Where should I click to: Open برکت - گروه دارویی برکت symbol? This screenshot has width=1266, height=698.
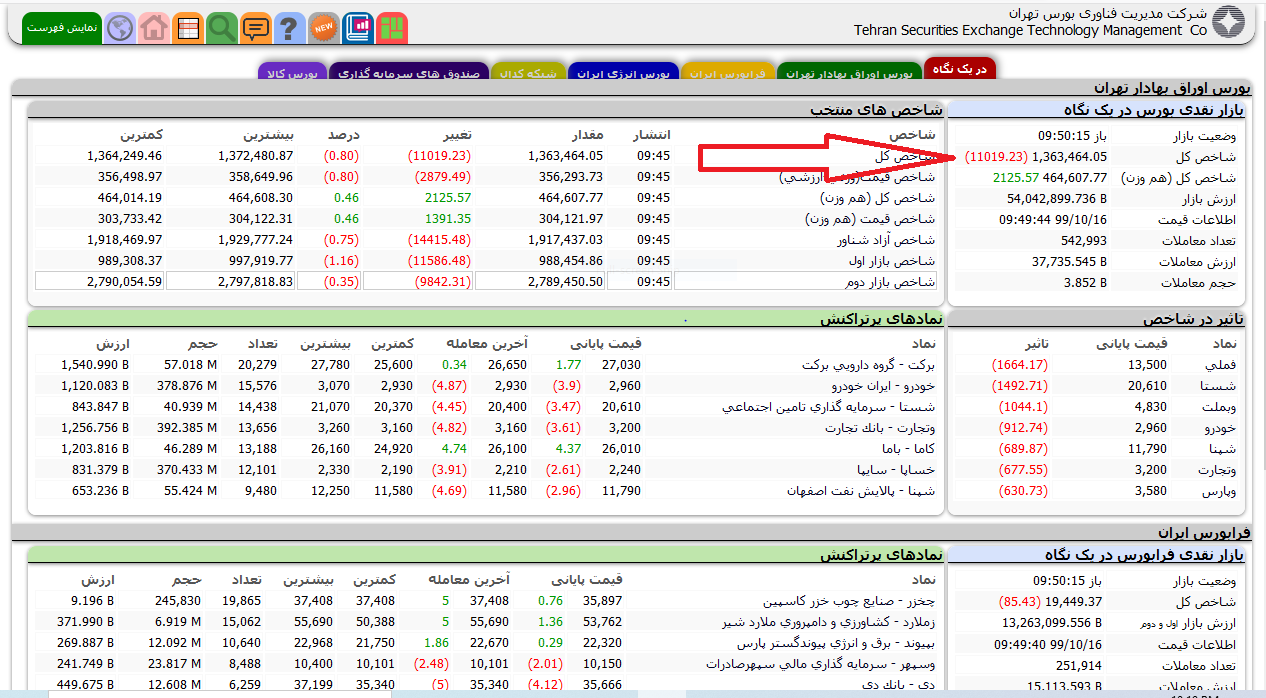868,365
